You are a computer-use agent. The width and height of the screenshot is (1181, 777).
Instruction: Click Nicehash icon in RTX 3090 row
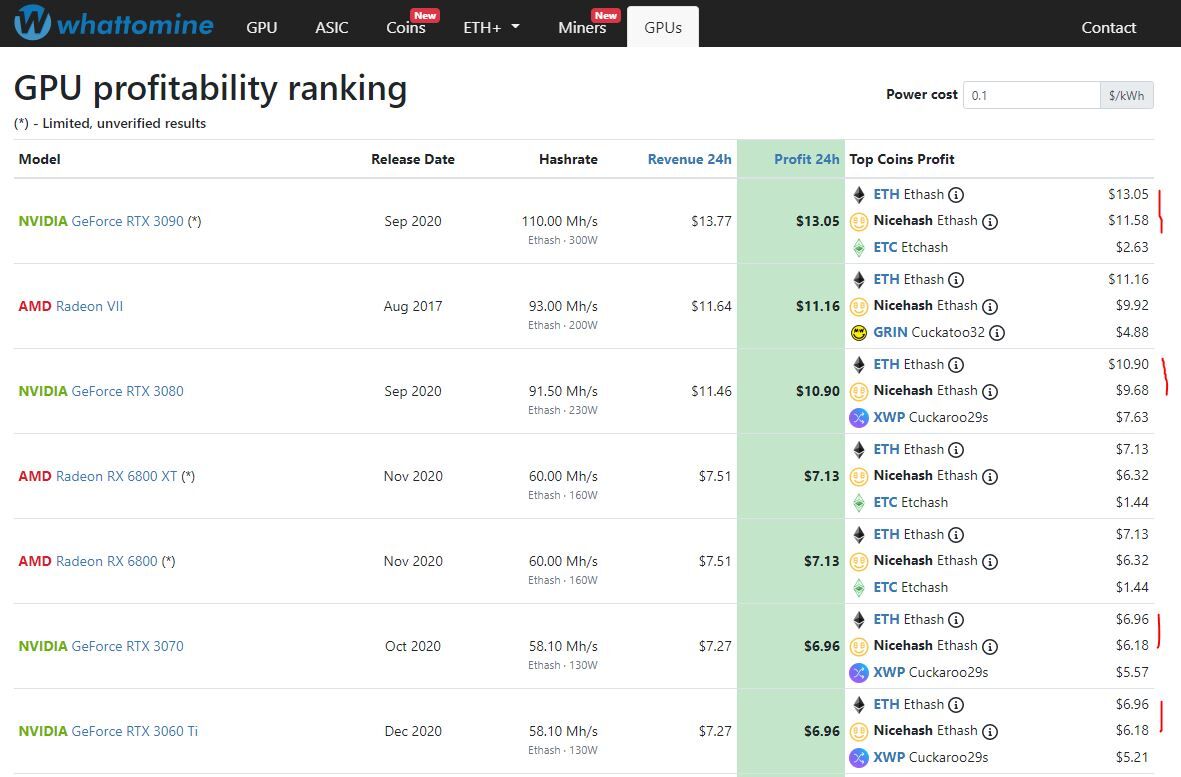pos(859,221)
